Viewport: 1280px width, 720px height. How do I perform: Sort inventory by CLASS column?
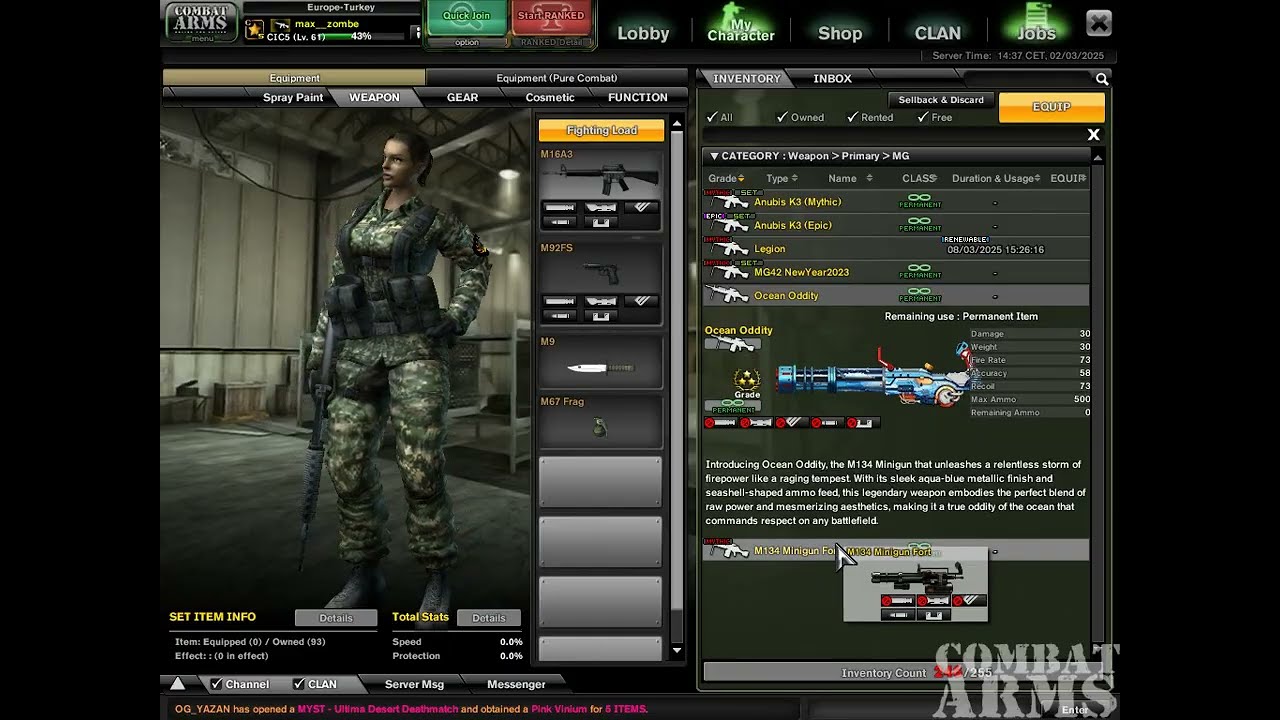coord(920,178)
